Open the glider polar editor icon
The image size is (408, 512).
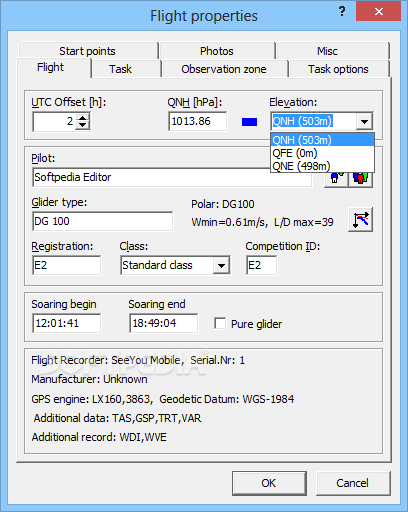361,220
